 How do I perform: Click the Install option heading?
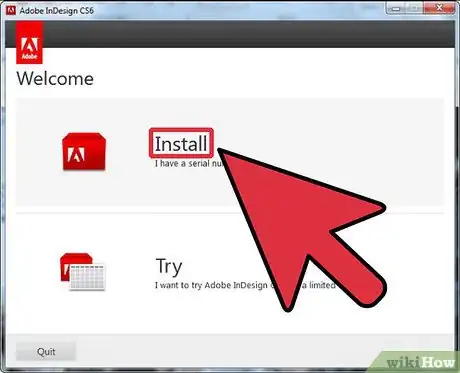[181, 143]
